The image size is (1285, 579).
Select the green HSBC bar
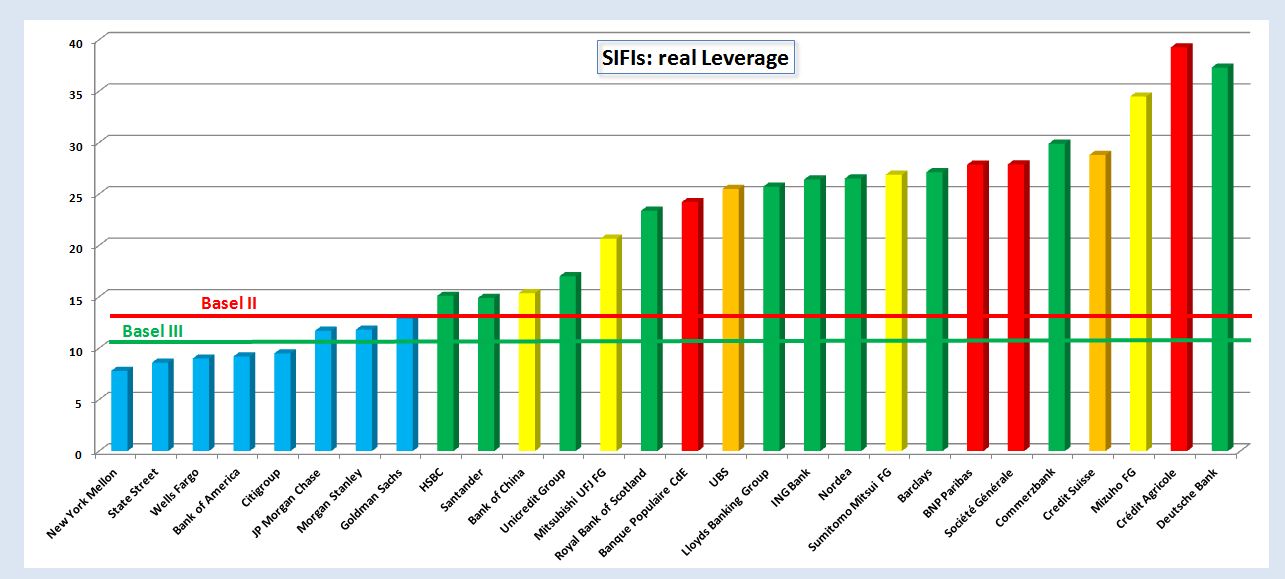coord(448,372)
